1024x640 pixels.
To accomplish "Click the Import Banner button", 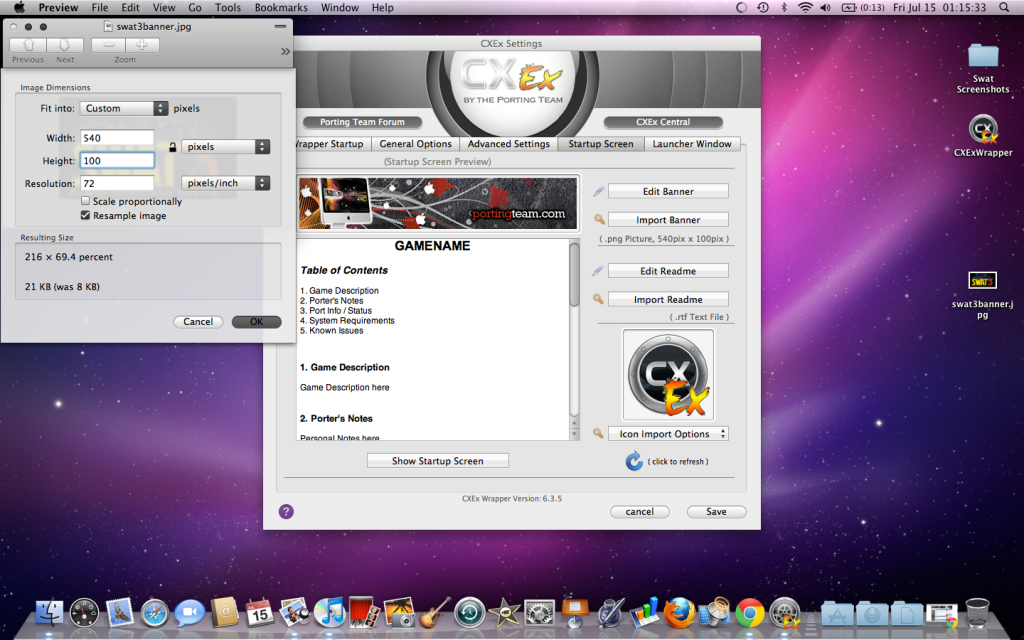I will [668, 220].
